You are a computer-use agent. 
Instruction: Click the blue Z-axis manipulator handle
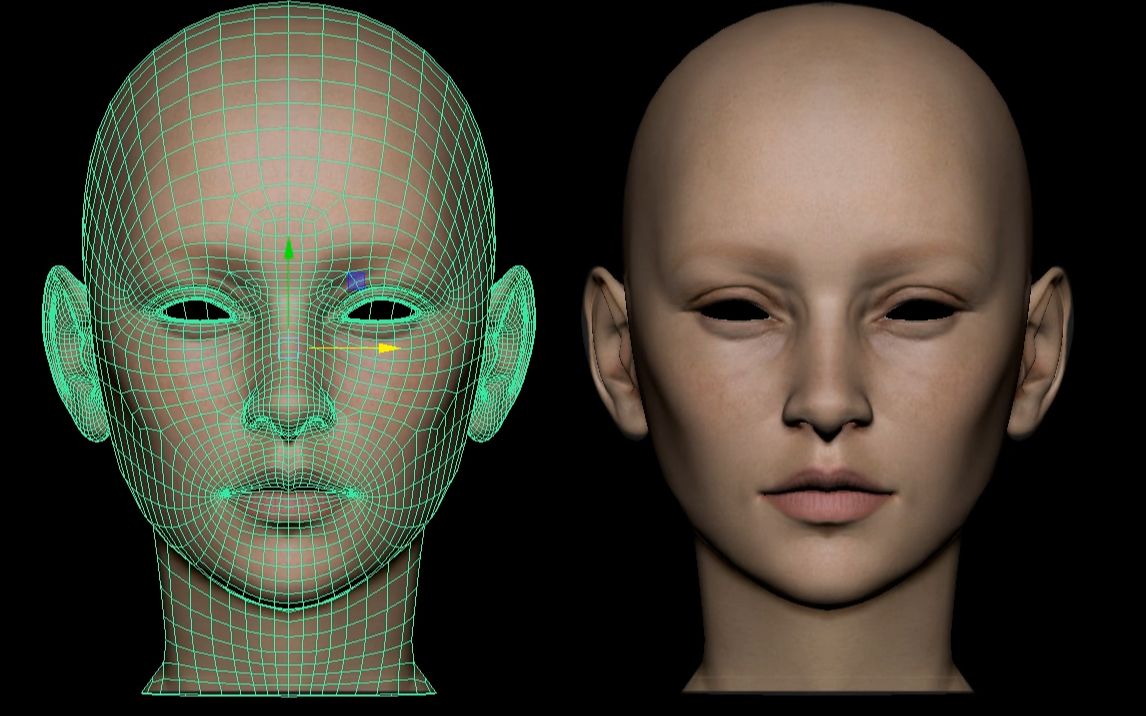[356, 281]
